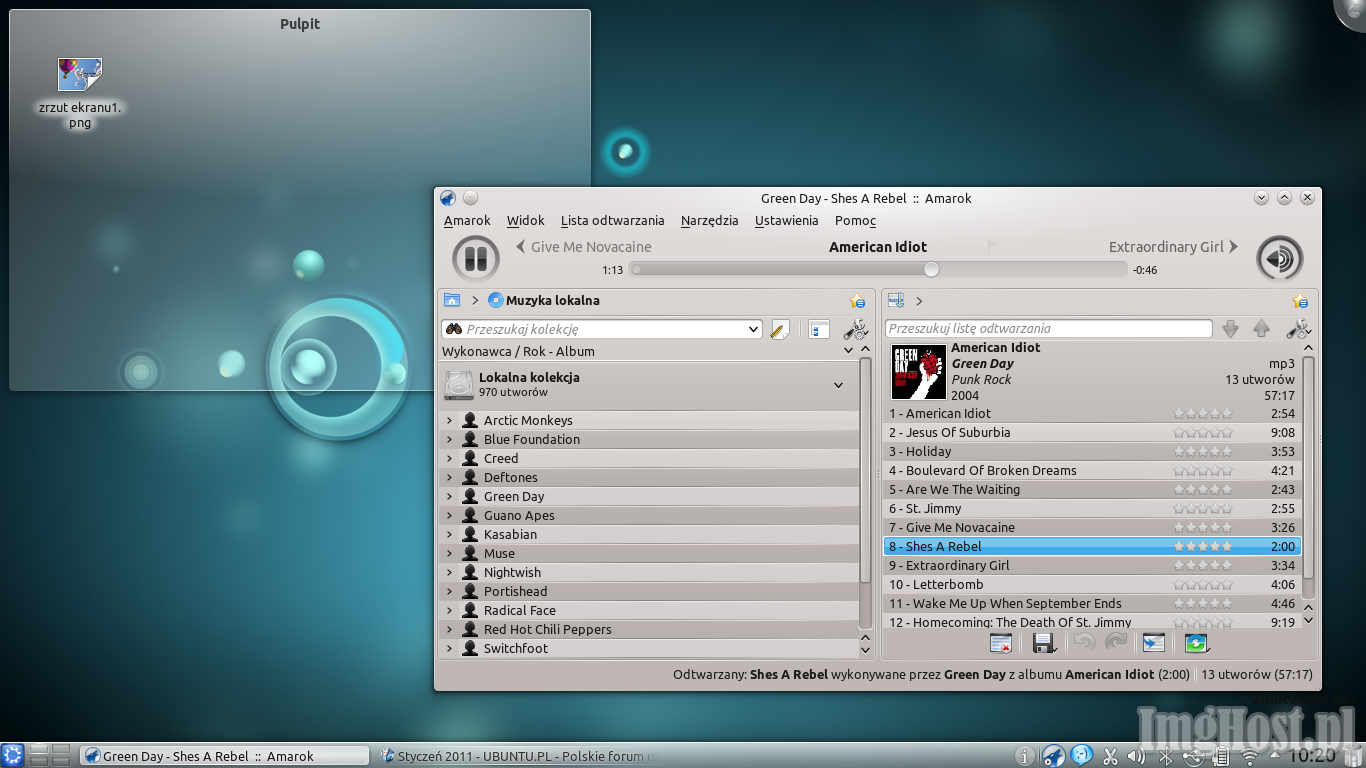Screen dimensions: 1366x768
Task: Open the home folder icon in media sources
Action: [452, 300]
